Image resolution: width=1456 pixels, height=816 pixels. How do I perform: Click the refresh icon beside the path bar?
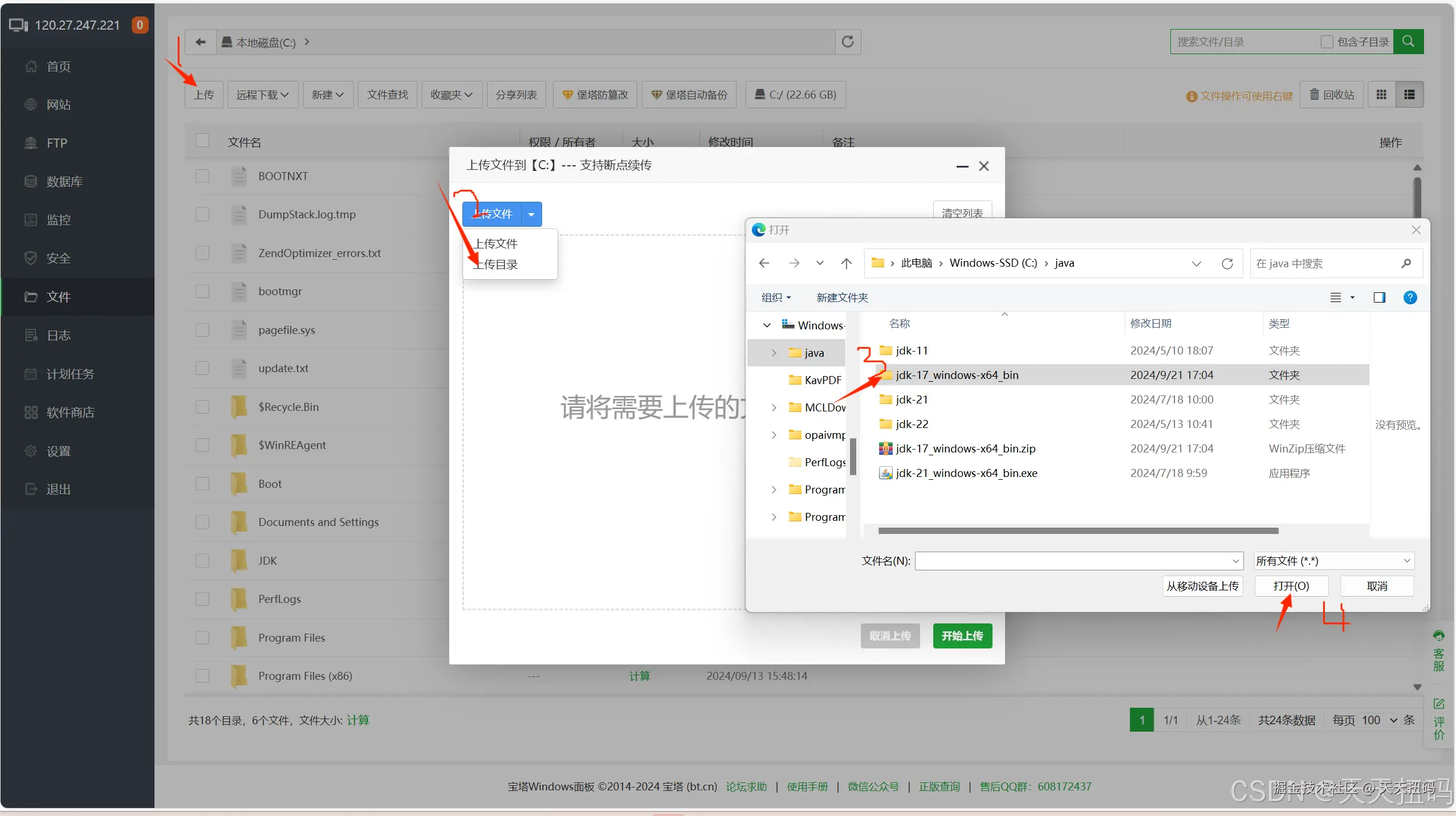848,42
